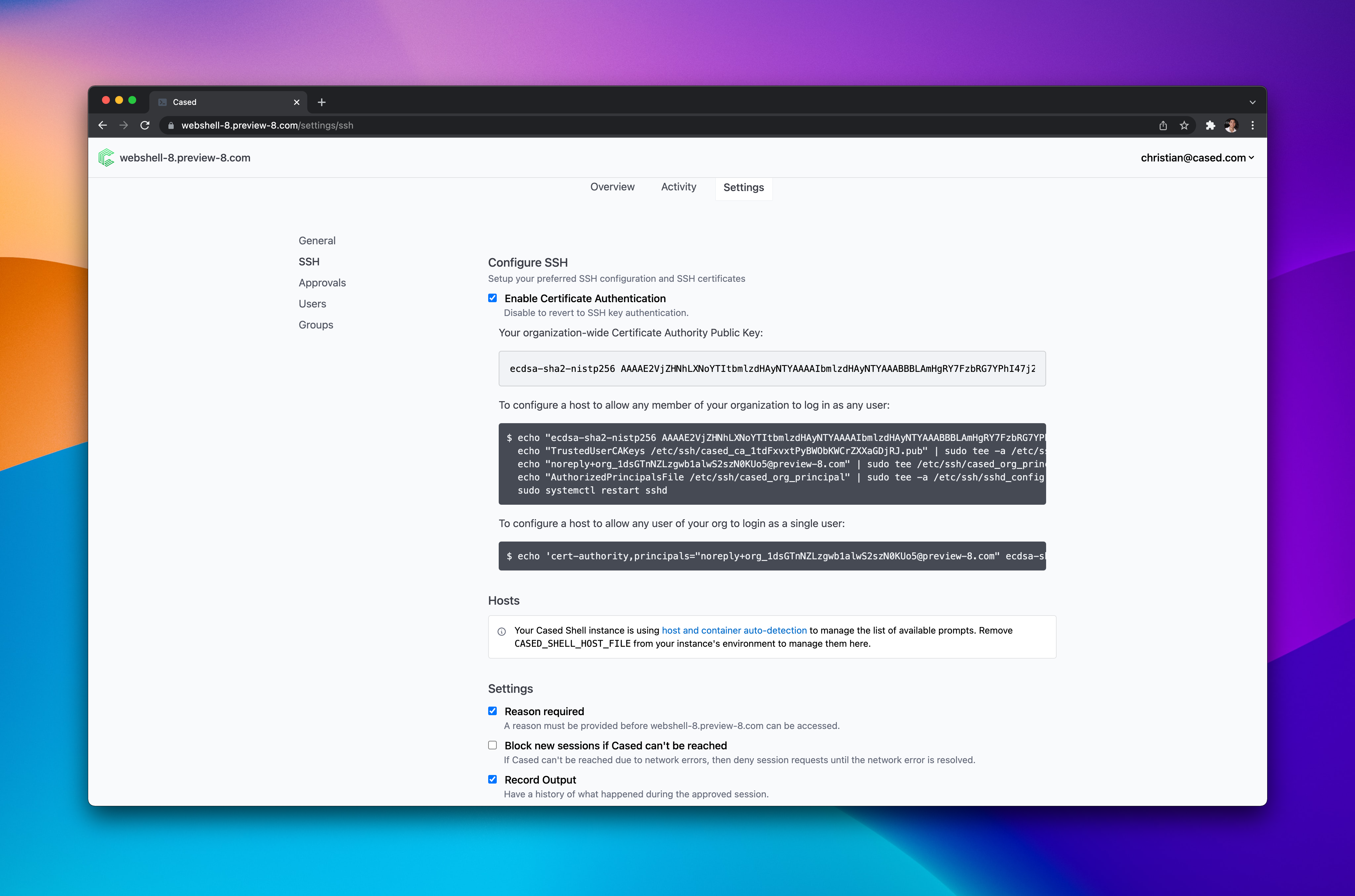Click the info icon in Hosts notice
The width and height of the screenshot is (1355, 896).
pyautogui.click(x=501, y=631)
